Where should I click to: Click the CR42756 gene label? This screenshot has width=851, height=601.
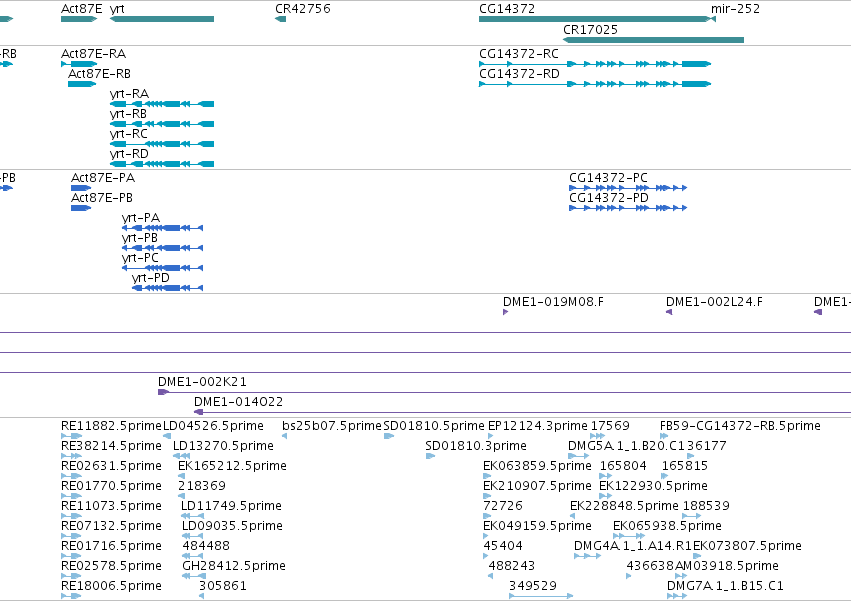pyautogui.click(x=302, y=9)
